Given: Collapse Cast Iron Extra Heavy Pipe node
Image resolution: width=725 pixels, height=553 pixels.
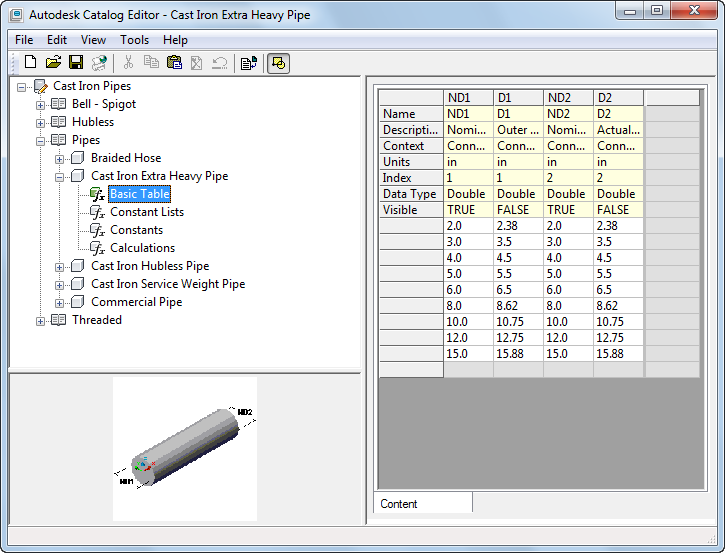Looking at the screenshot, I should tap(59, 177).
